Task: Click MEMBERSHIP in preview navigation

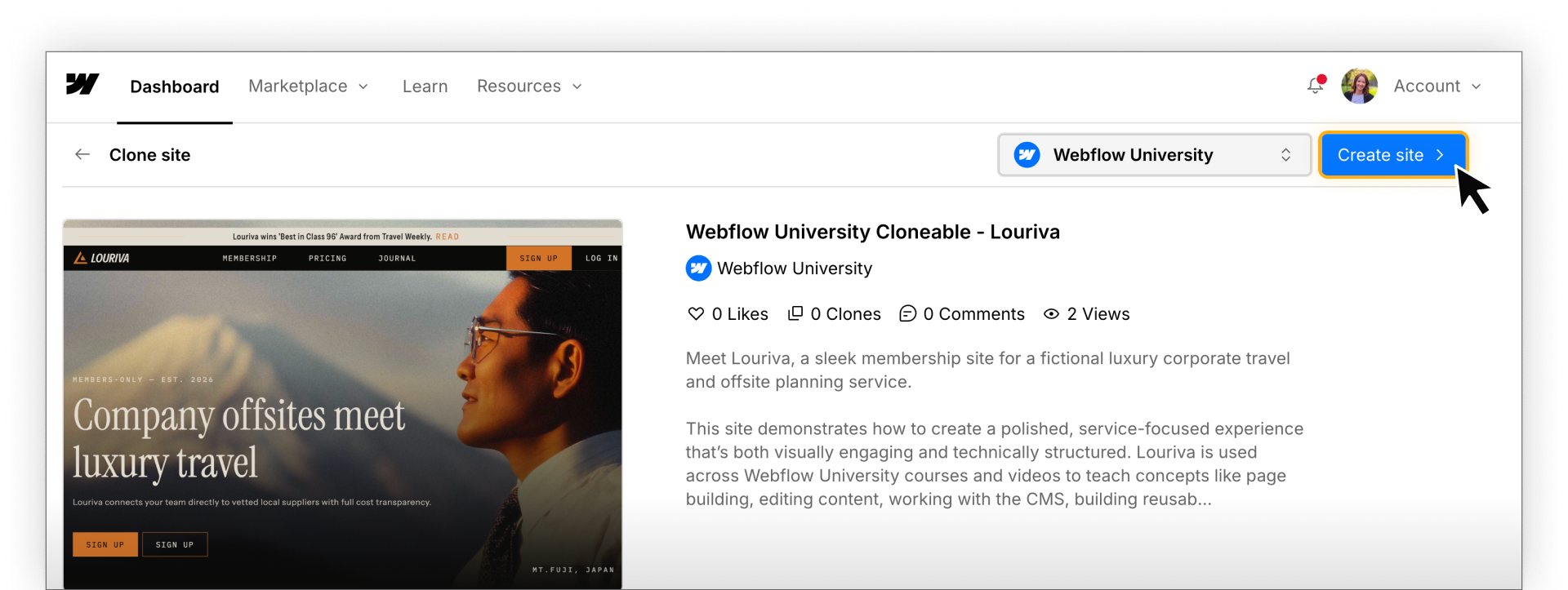Action: (250, 258)
